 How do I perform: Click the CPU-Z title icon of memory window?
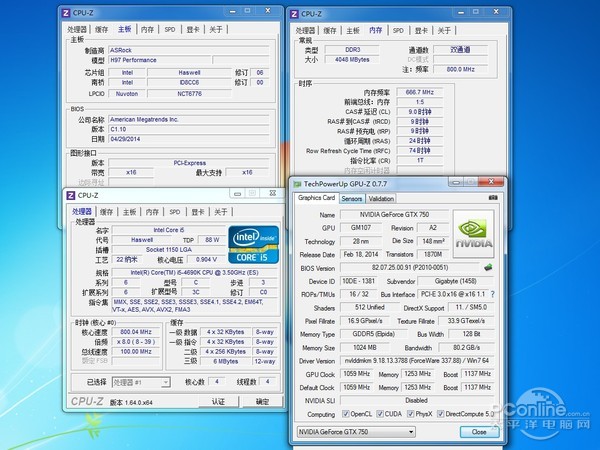click(x=294, y=14)
